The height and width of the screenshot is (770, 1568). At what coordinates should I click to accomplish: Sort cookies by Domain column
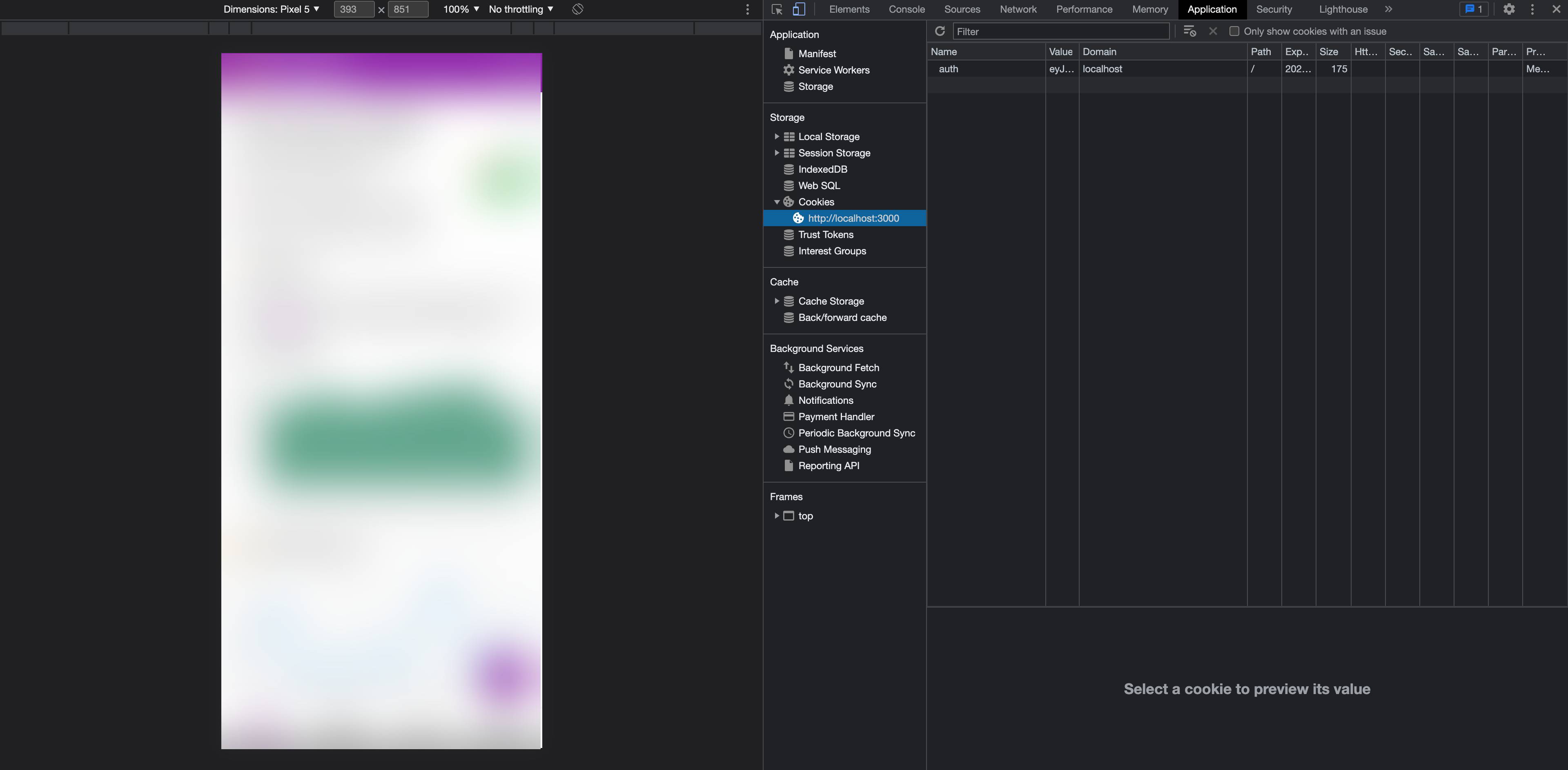(1163, 52)
